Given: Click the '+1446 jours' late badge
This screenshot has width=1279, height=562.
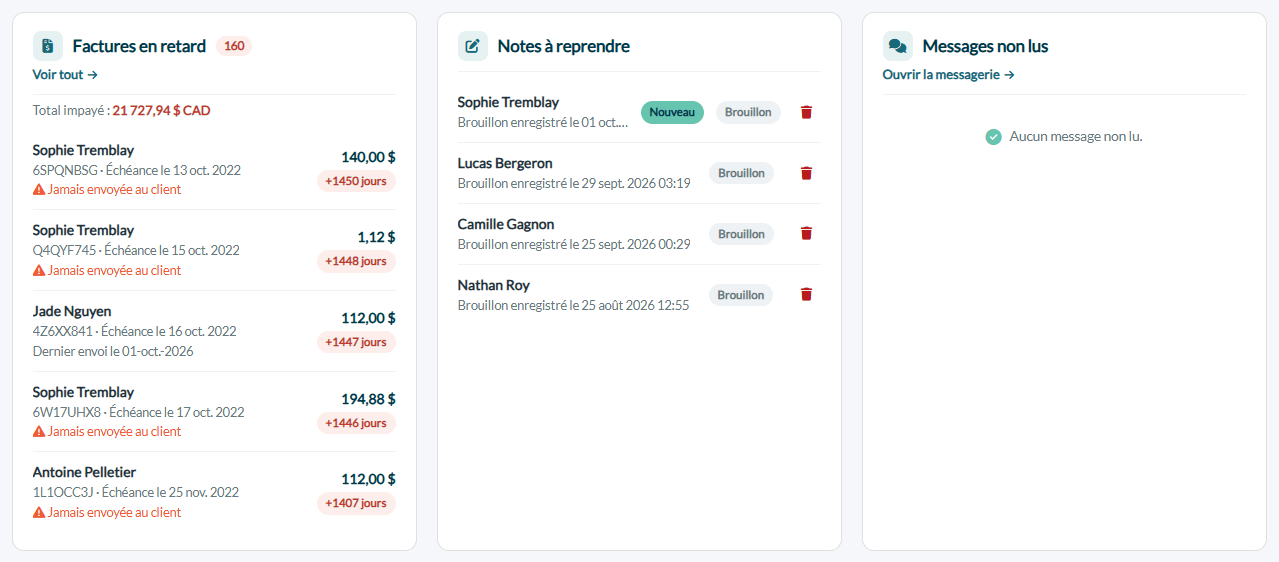Looking at the screenshot, I should [356, 423].
